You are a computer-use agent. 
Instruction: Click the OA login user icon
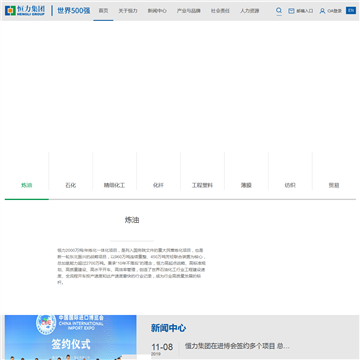[x=322, y=11]
